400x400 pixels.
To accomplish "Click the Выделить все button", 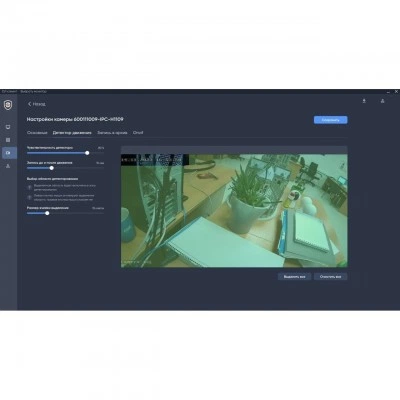I will point(294,277).
